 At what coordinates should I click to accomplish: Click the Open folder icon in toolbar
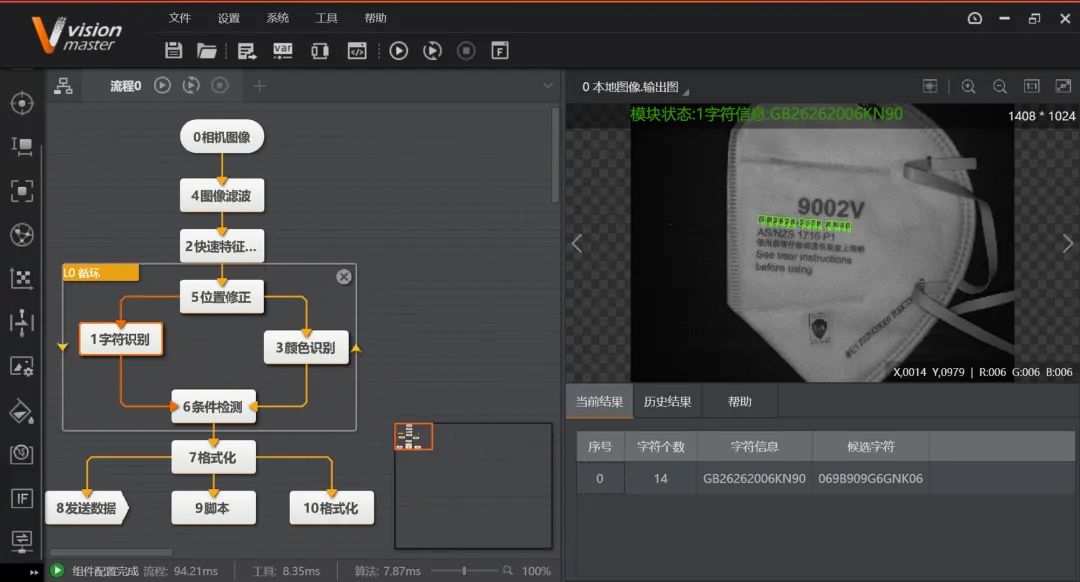[x=207, y=51]
